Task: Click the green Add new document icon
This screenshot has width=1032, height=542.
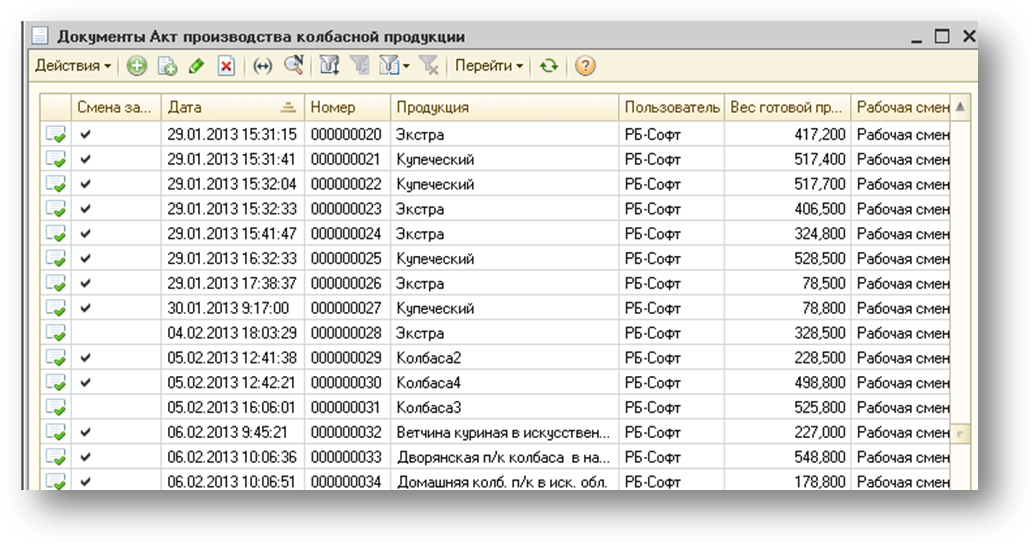Action: click(137, 66)
